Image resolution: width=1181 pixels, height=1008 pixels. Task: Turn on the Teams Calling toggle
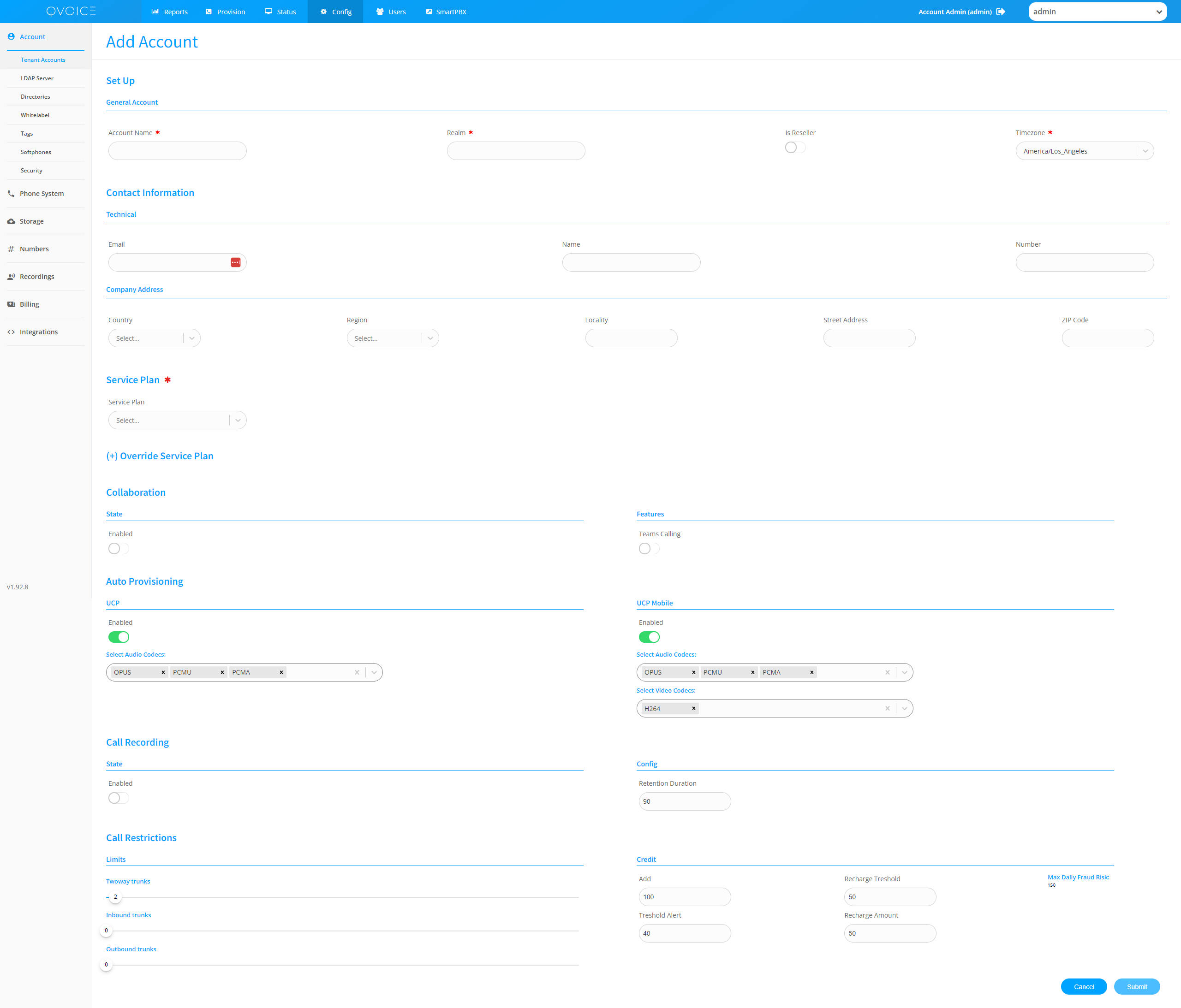click(x=649, y=548)
